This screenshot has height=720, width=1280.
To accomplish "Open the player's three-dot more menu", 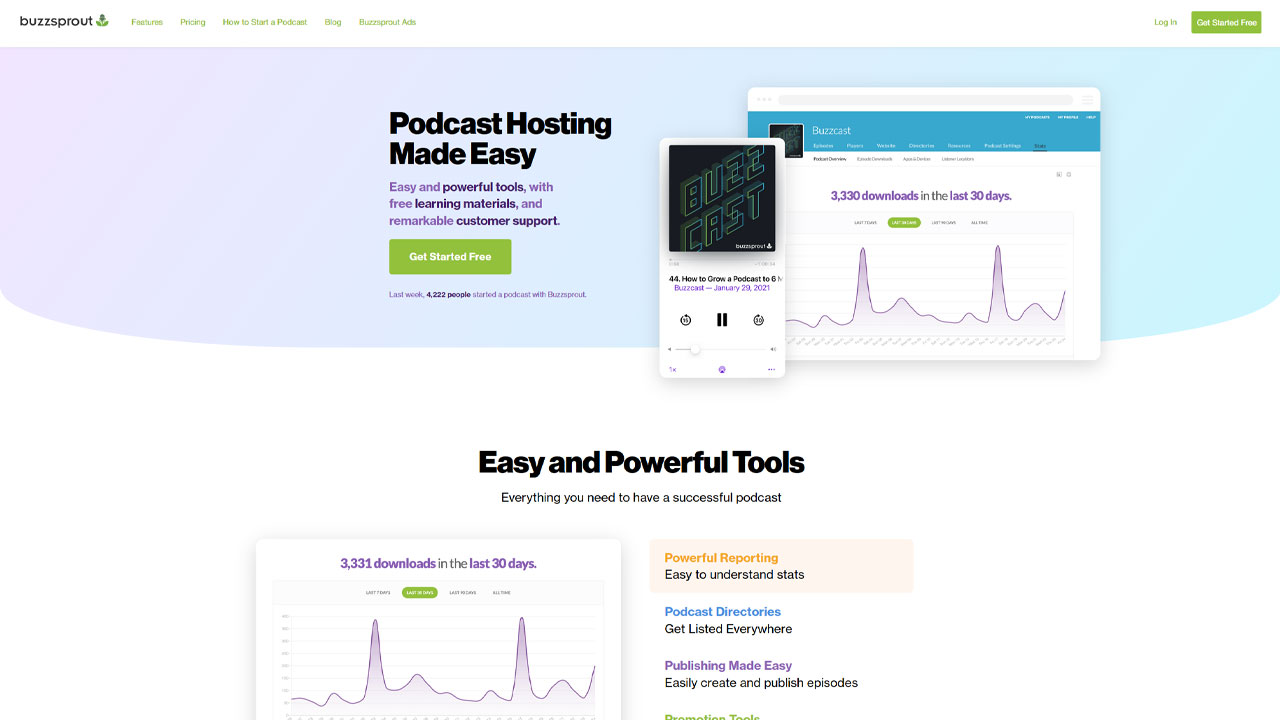I will [771, 370].
